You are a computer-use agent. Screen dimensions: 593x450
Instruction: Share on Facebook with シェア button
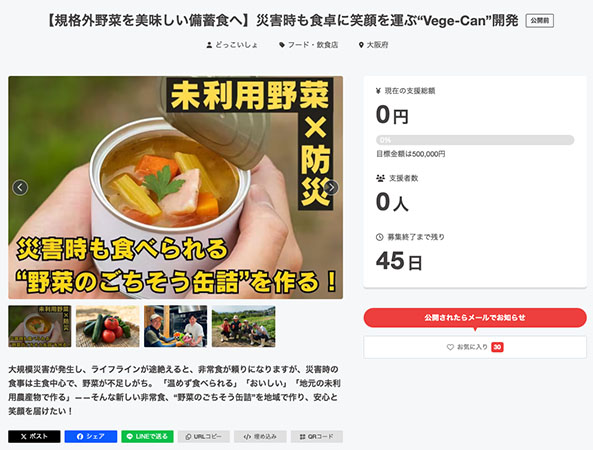coord(91,436)
